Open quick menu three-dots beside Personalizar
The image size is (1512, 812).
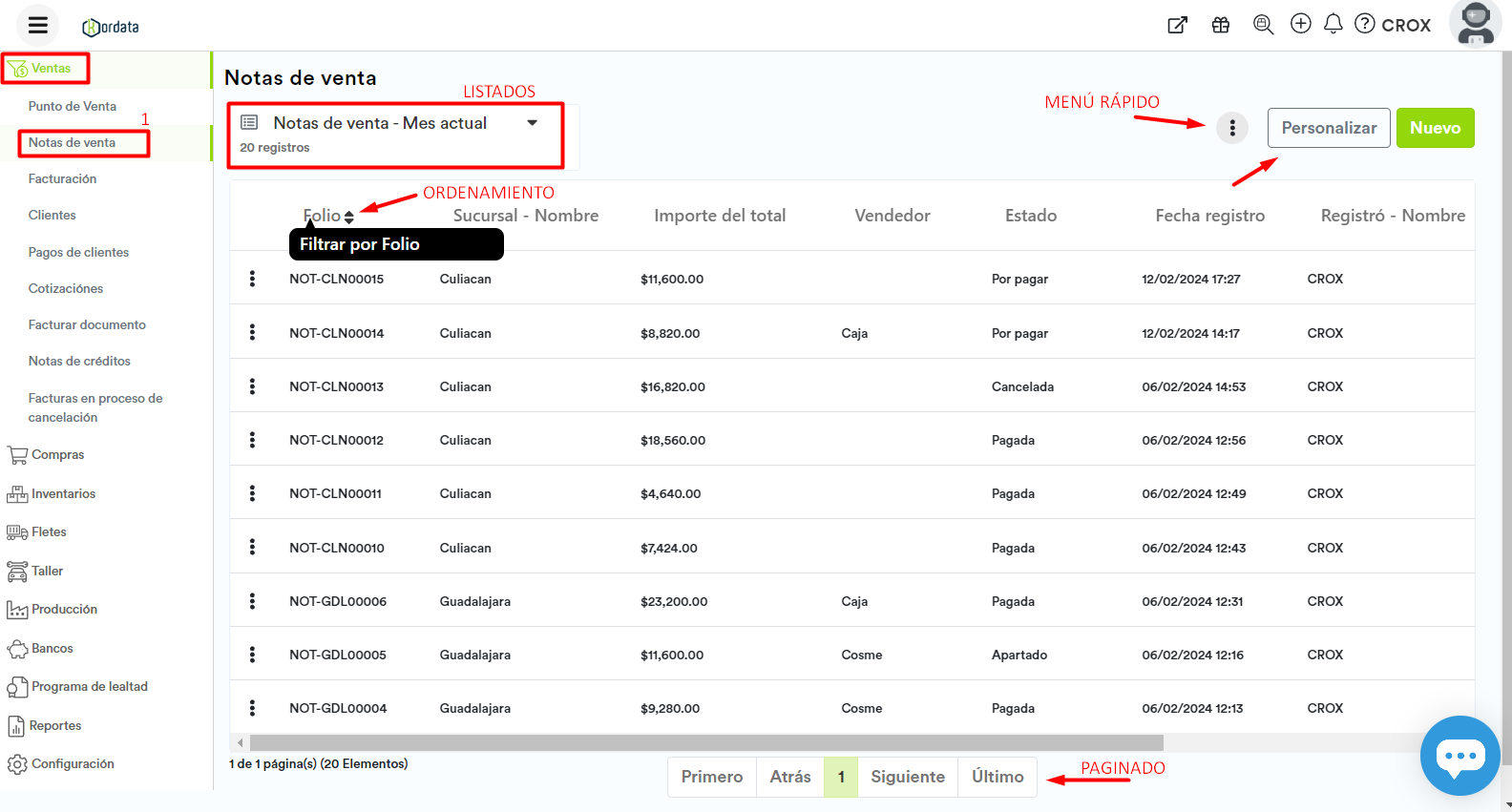coord(1232,128)
